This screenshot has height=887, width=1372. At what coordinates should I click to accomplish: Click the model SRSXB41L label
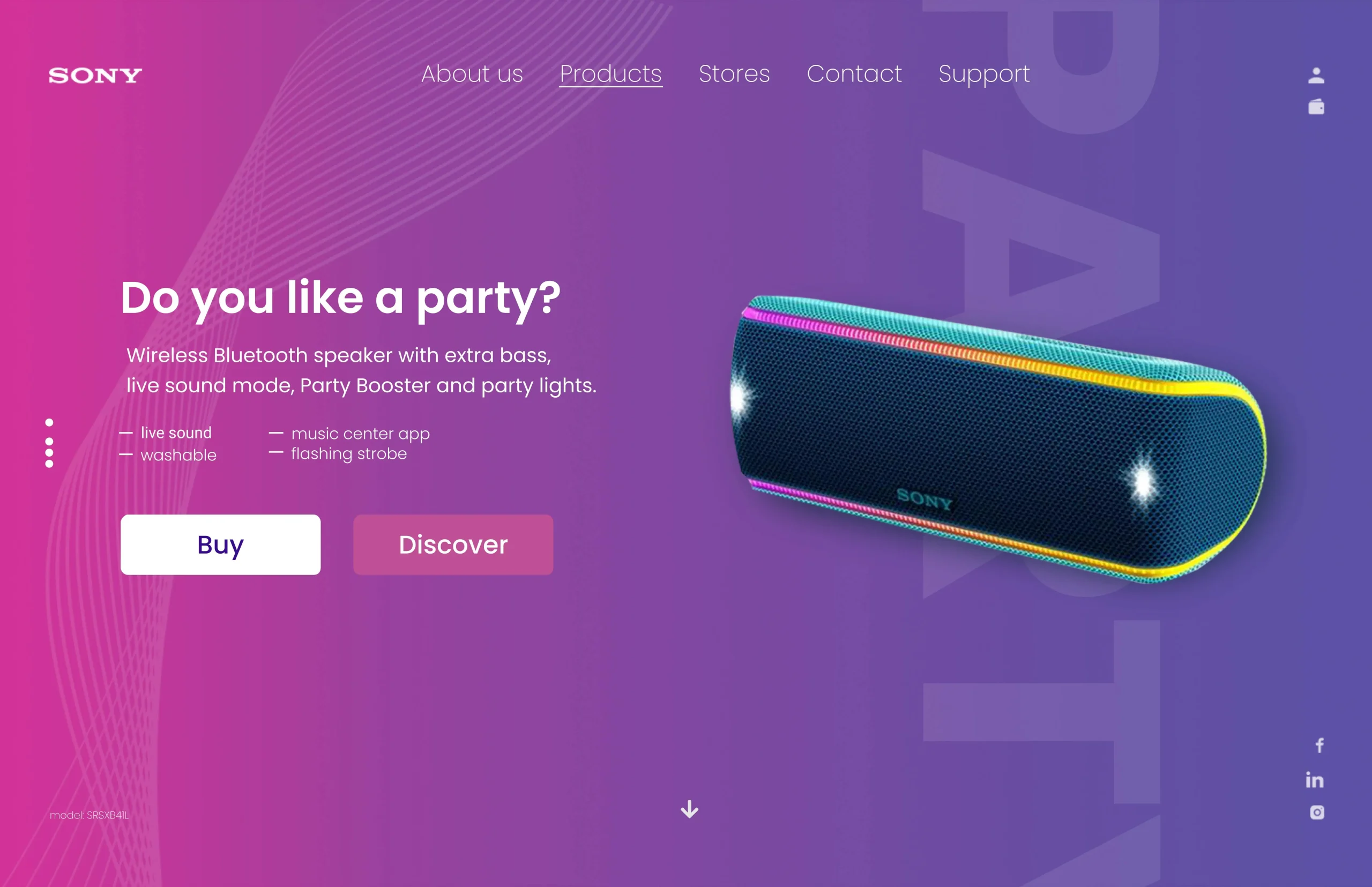(x=90, y=815)
